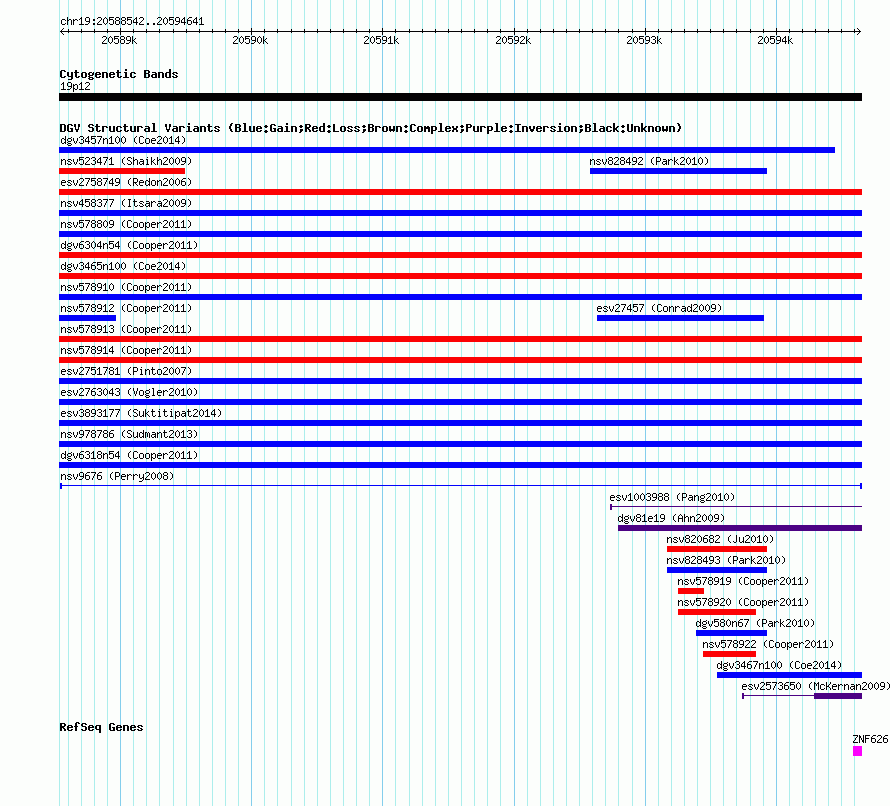Click the short blue nsv578912 gain bar
This screenshot has width=890, height=806.
[87, 318]
